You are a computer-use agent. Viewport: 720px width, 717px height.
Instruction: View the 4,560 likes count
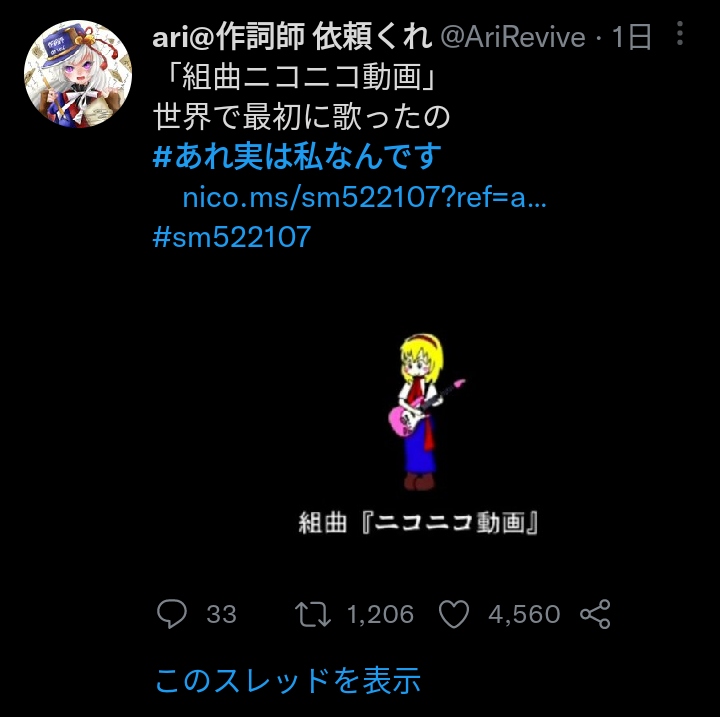524,614
